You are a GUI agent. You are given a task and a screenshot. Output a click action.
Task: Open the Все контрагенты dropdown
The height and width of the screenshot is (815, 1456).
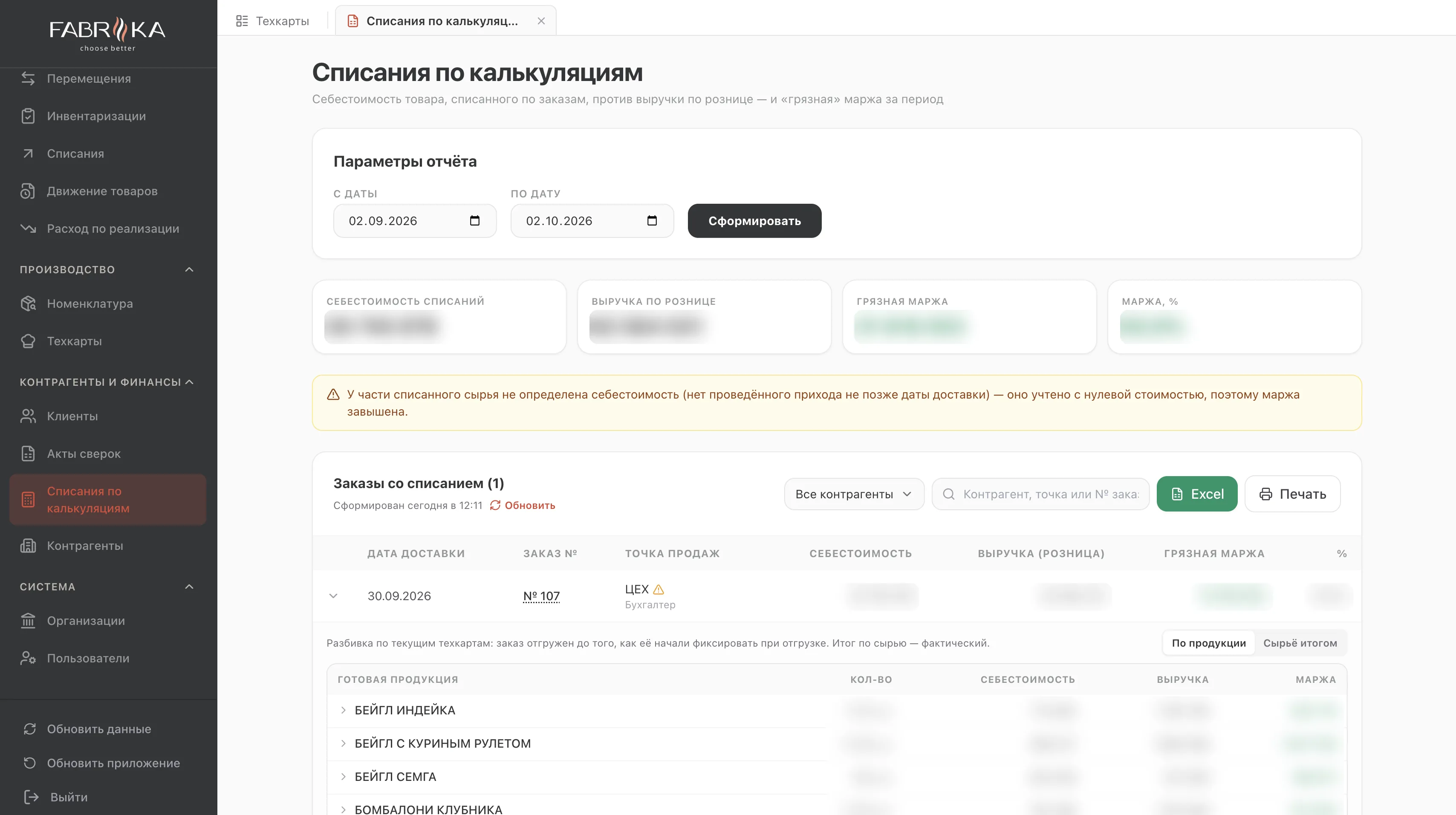(854, 494)
